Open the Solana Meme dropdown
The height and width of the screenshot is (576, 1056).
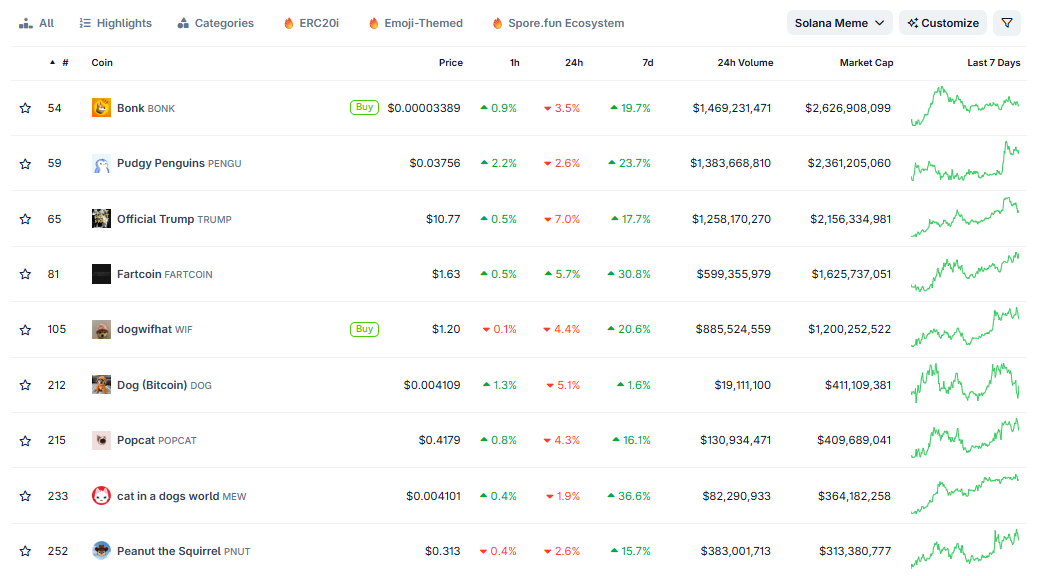coord(839,23)
